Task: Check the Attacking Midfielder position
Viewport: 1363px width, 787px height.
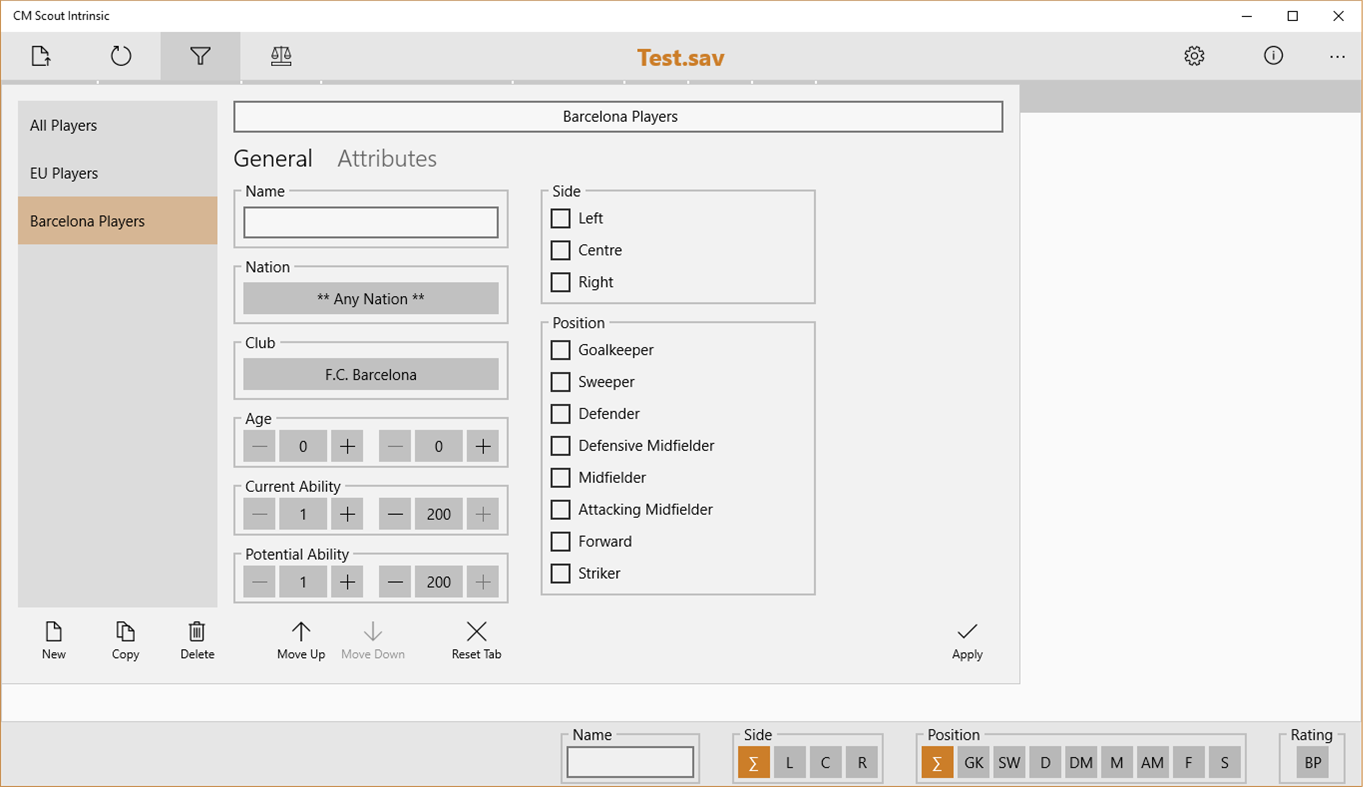Action: [x=561, y=510]
